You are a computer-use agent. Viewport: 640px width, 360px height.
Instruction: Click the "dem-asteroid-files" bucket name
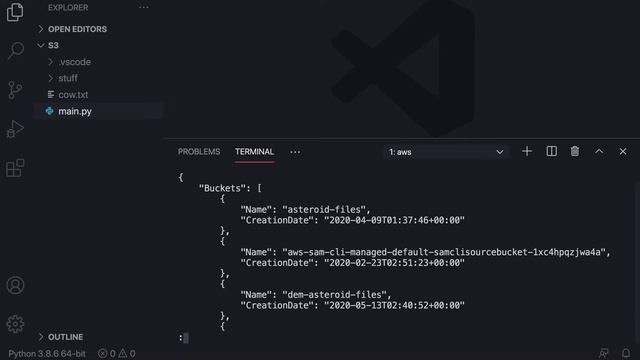click(335, 295)
